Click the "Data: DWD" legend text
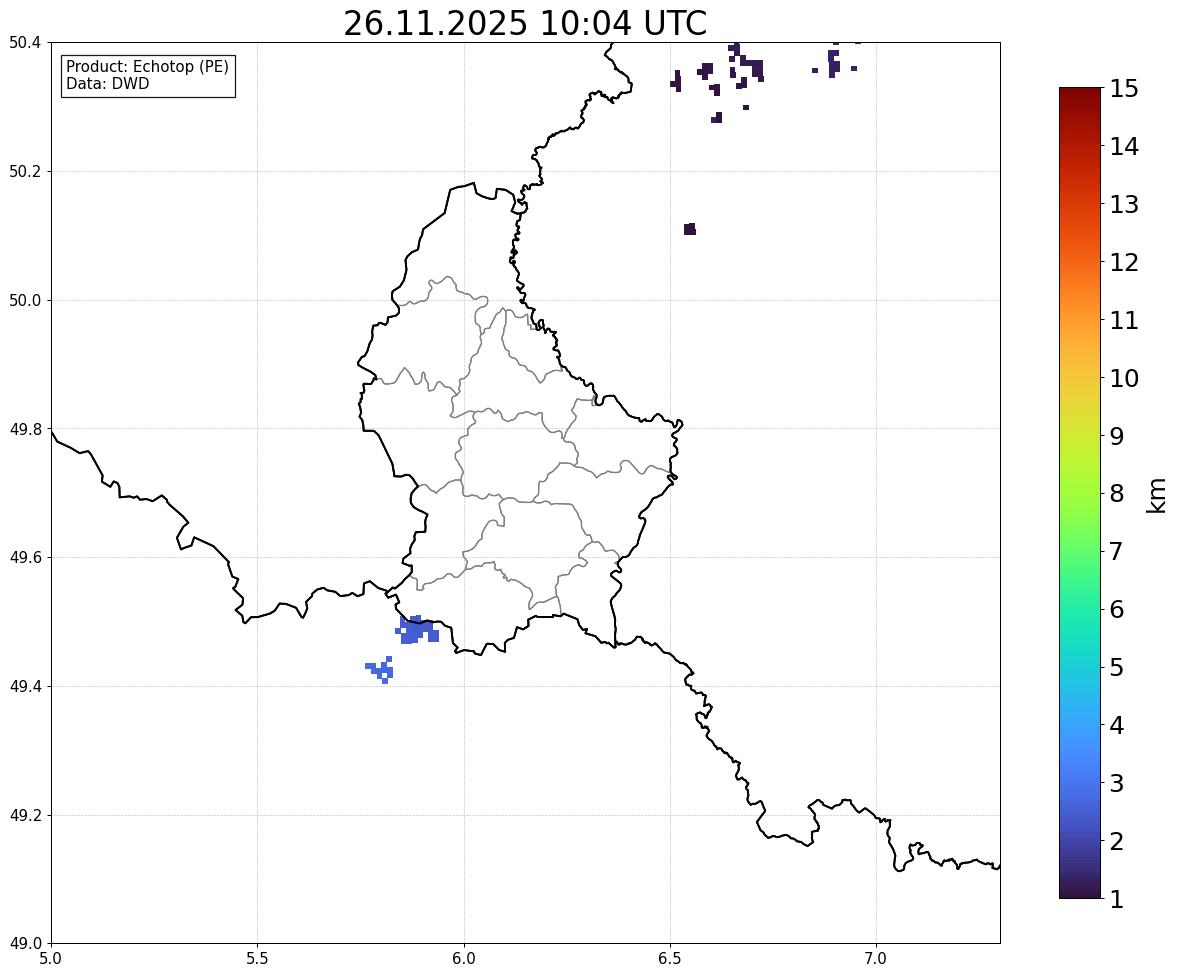 point(107,83)
